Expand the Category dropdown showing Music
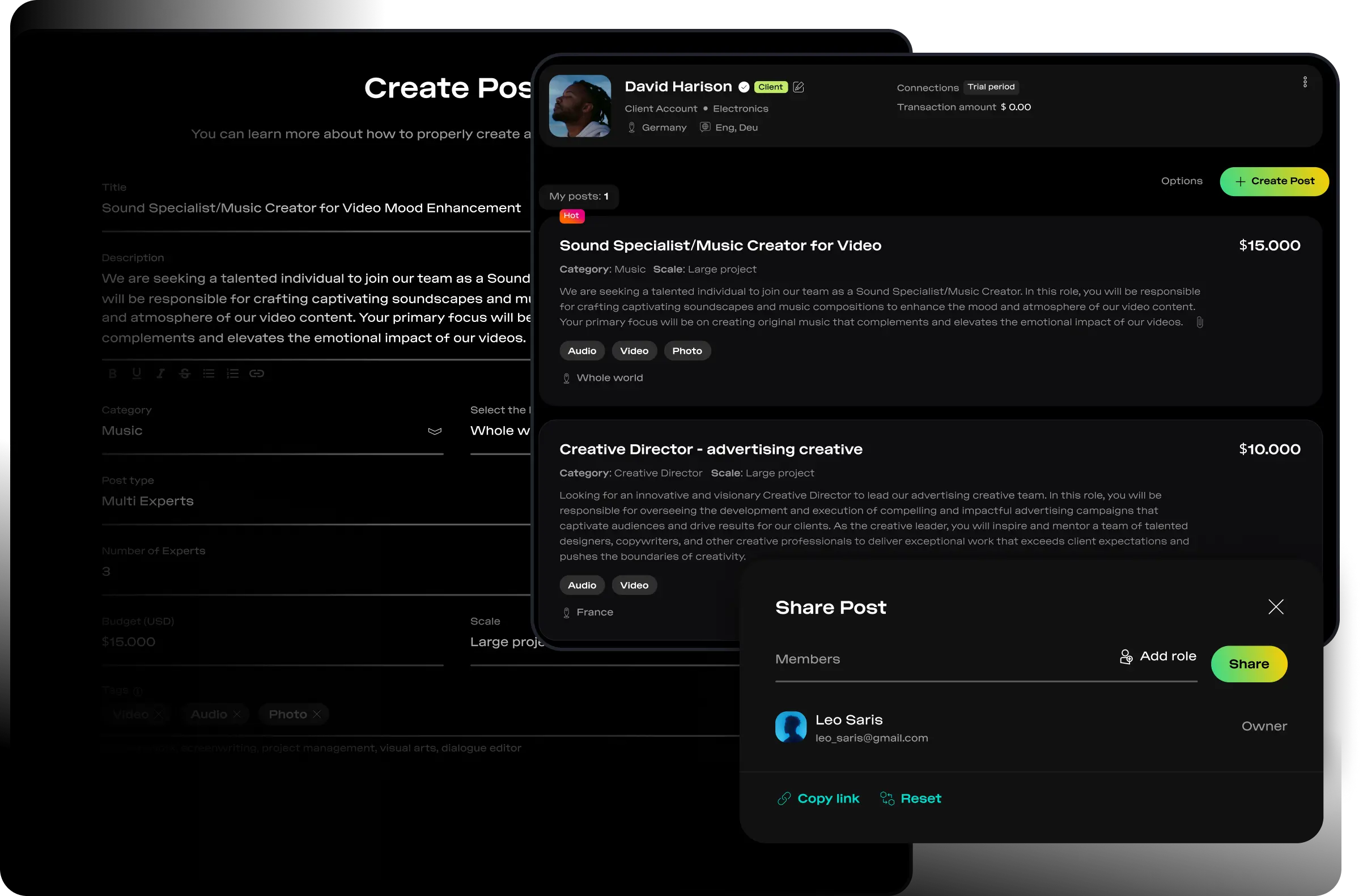1363x896 pixels. (x=272, y=431)
